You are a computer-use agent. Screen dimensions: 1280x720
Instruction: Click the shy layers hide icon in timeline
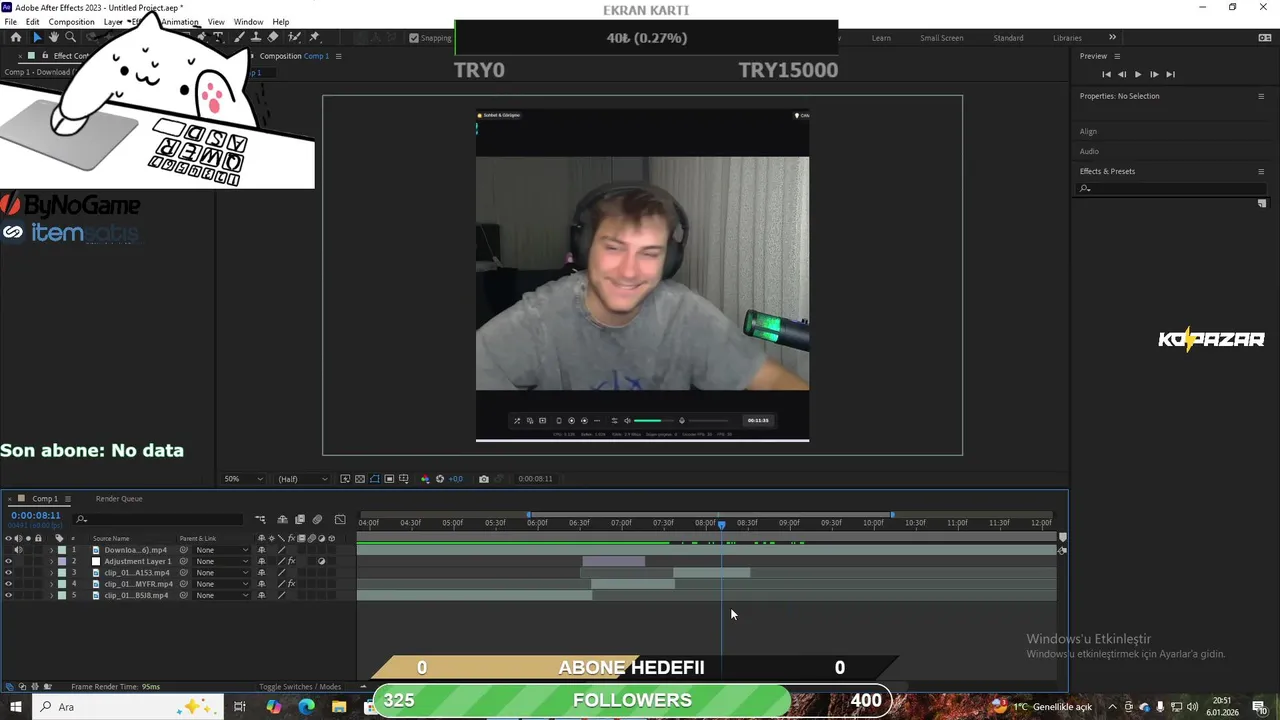click(283, 519)
